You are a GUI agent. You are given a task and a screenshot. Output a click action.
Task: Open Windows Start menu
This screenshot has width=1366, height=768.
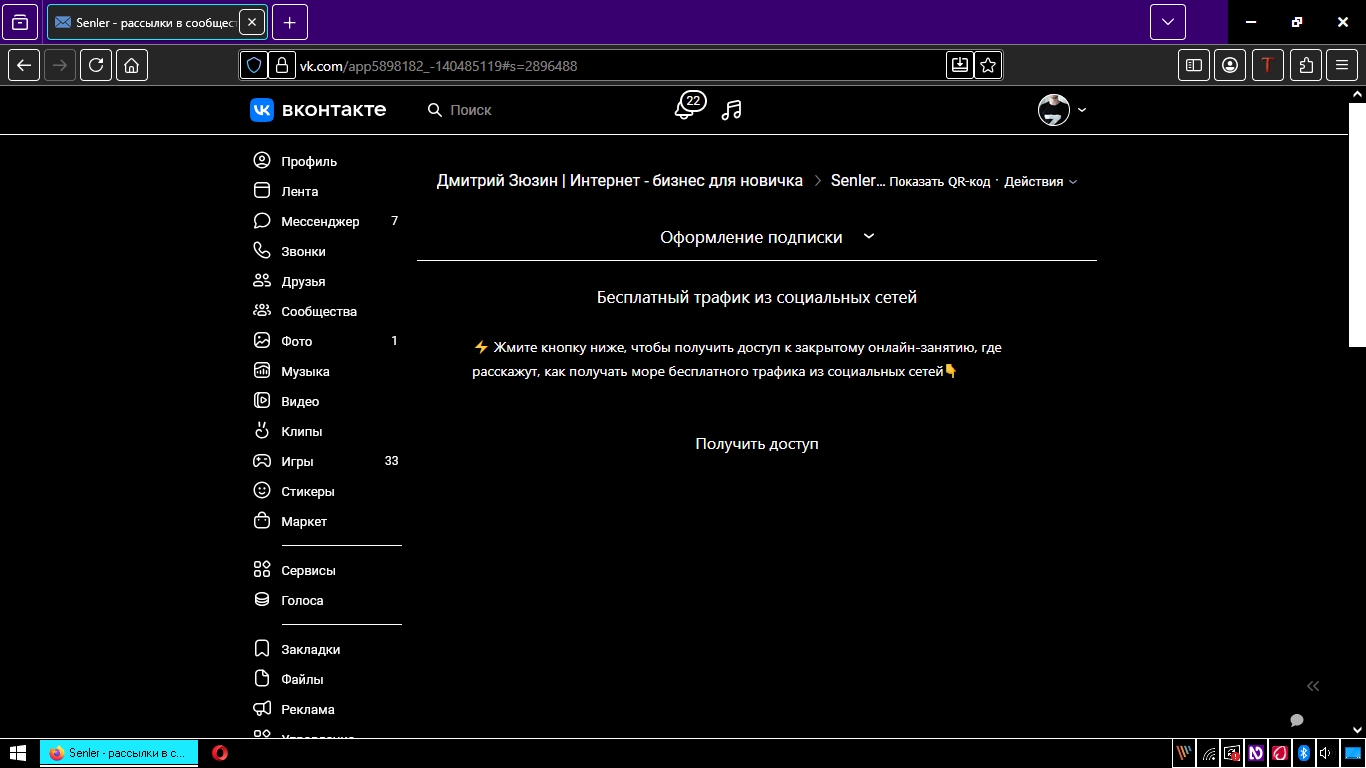[x=18, y=753]
